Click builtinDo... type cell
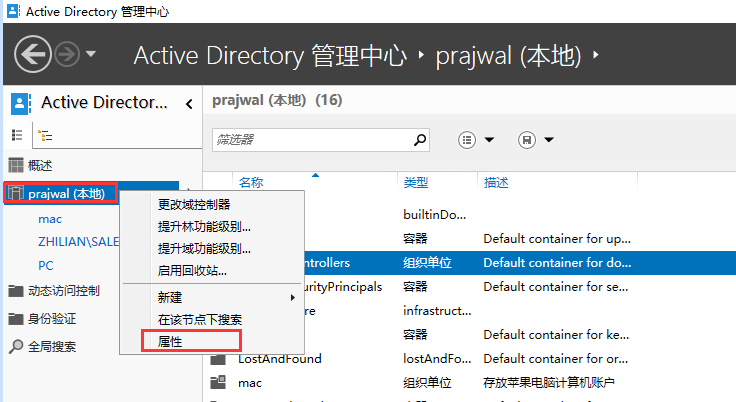 coord(435,215)
